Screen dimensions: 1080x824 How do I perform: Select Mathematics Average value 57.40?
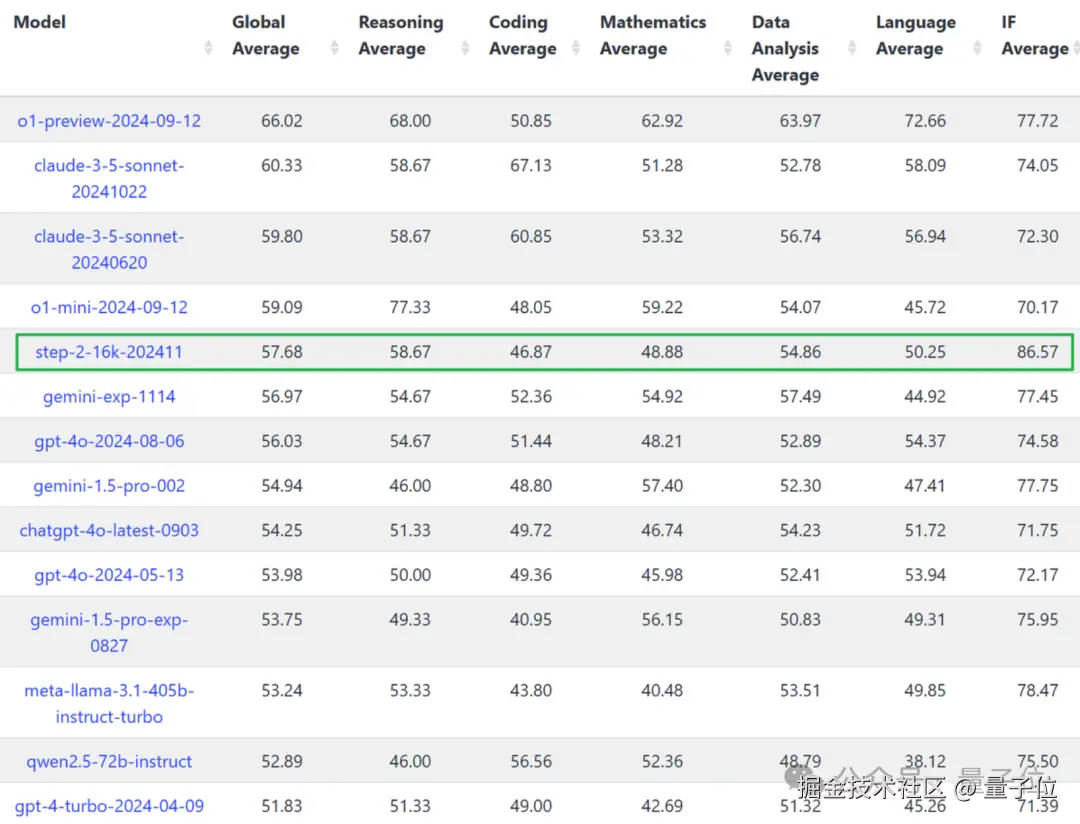(x=662, y=486)
